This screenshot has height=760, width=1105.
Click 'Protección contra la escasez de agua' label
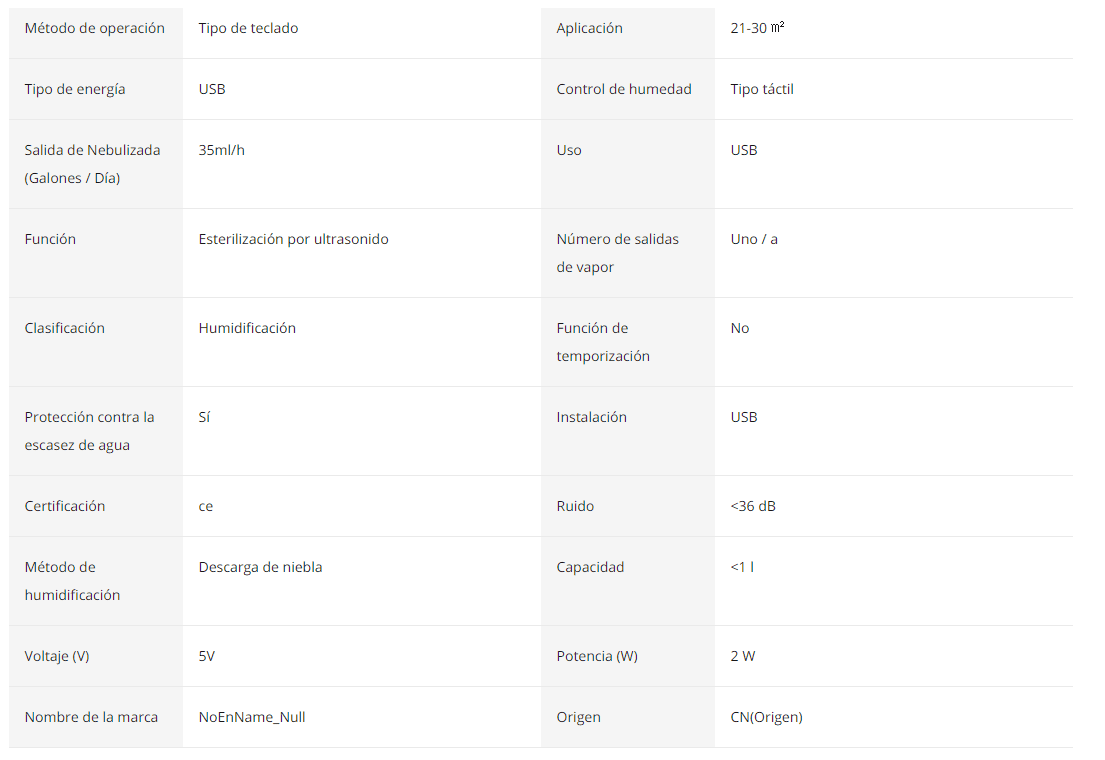[x=89, y=431]
